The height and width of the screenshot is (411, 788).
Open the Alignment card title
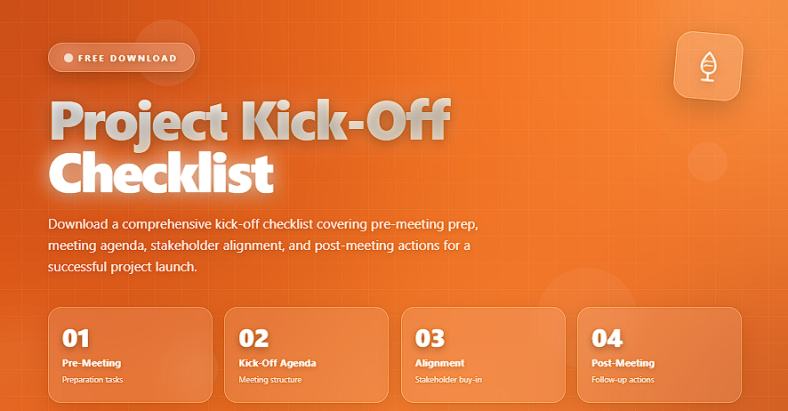pyautogui.click(x=440, y=363)
